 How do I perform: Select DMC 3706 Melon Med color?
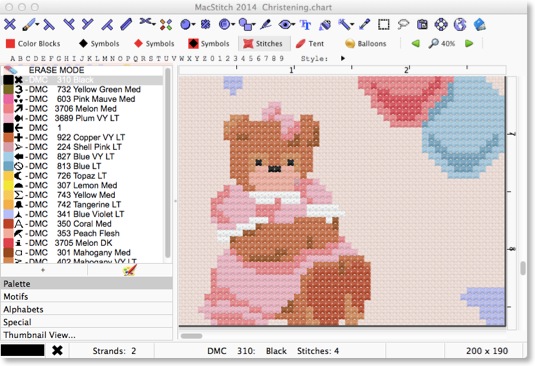(83, 108)
